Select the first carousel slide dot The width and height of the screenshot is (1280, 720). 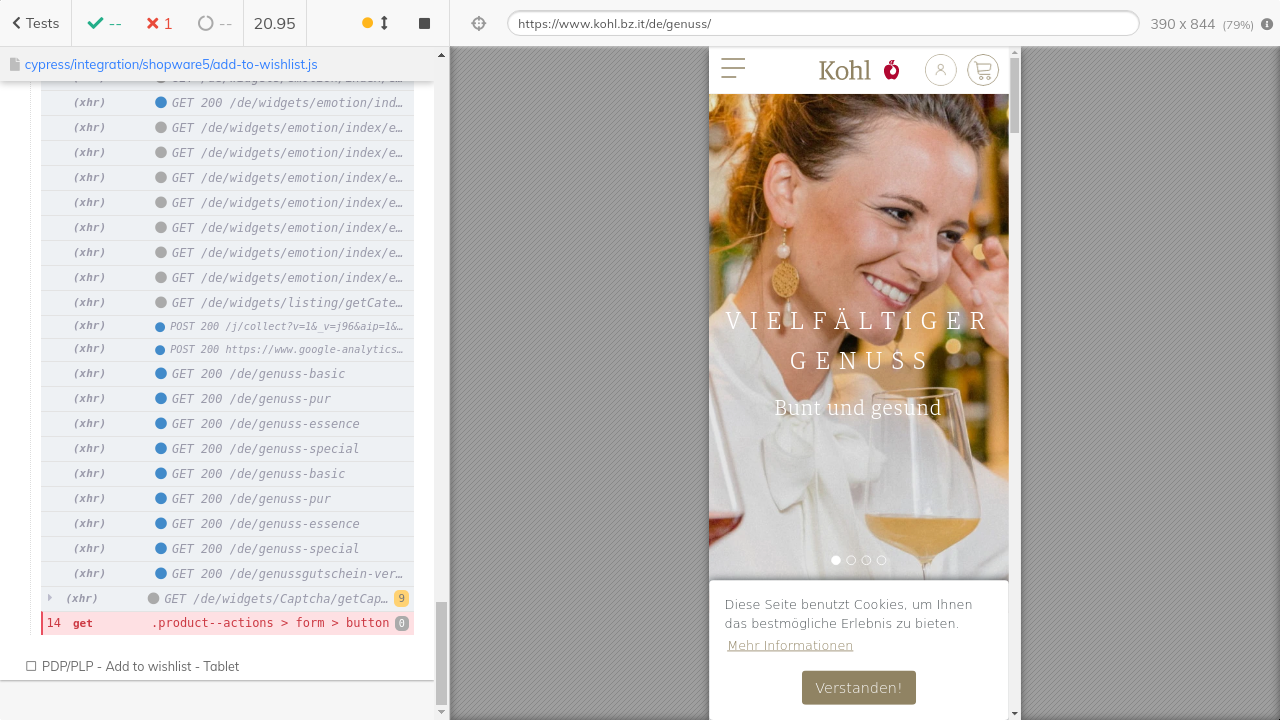pos(836,560)
